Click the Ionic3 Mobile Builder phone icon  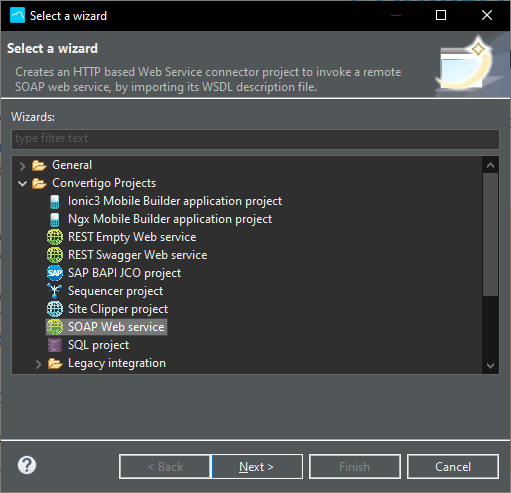click(x=55, y=201)
